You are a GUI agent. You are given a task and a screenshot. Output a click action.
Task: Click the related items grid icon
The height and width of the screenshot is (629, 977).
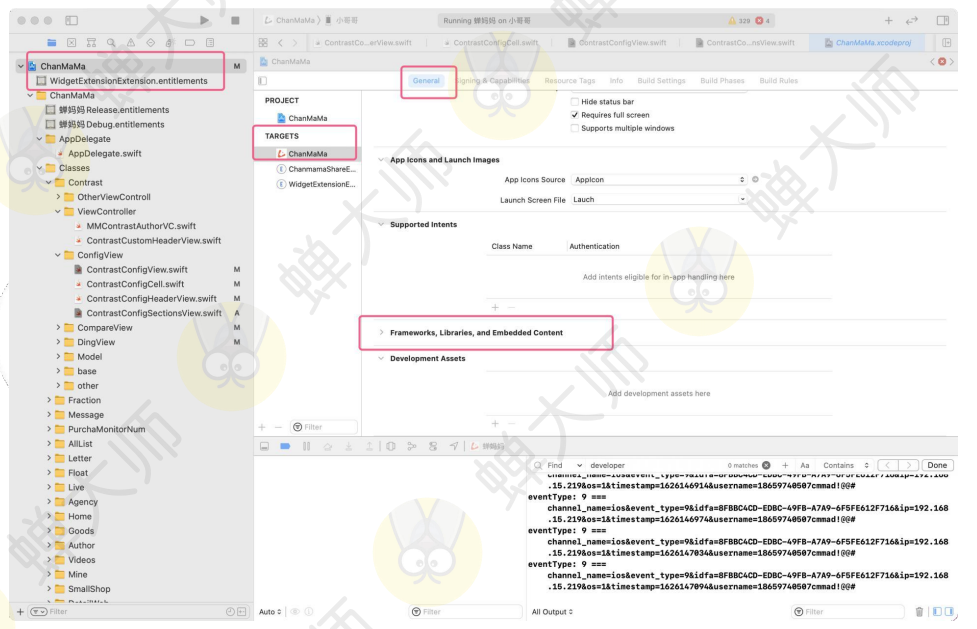click(264, 43)
